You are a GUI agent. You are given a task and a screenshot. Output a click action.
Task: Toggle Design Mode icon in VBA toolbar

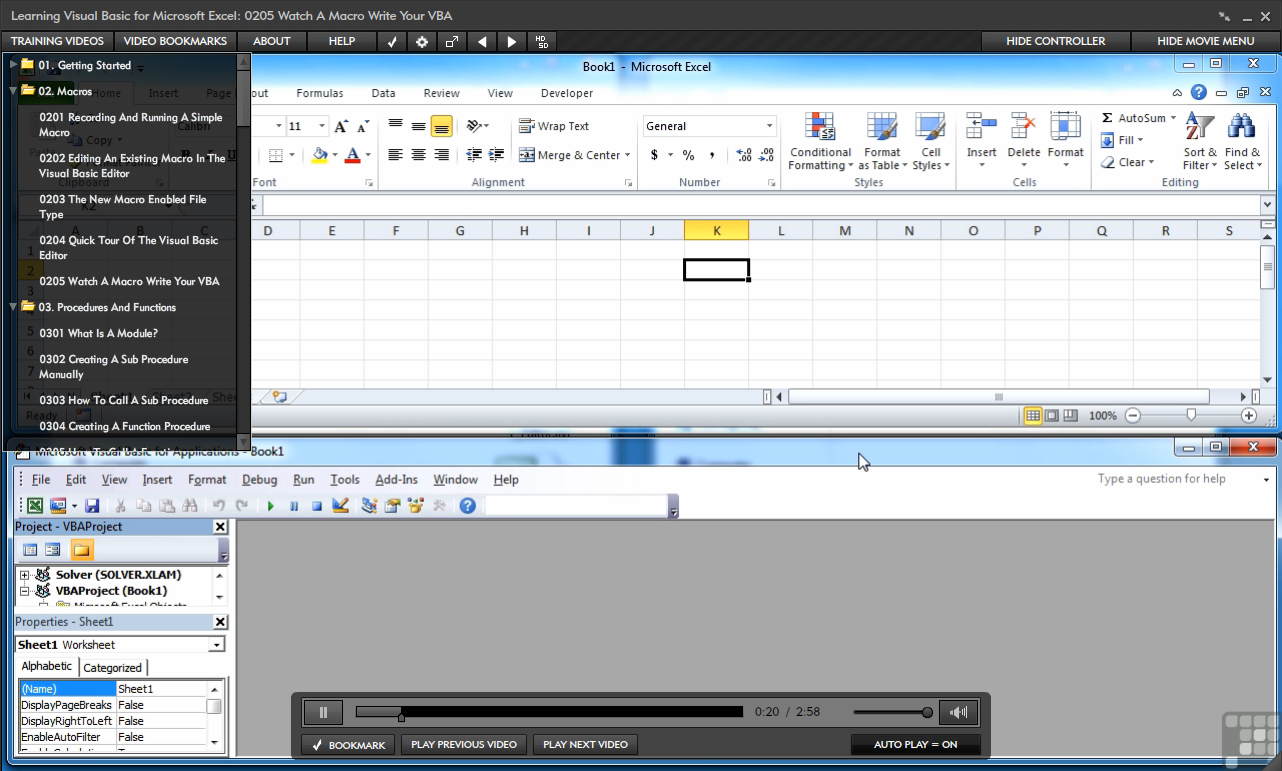pos(340,506)
